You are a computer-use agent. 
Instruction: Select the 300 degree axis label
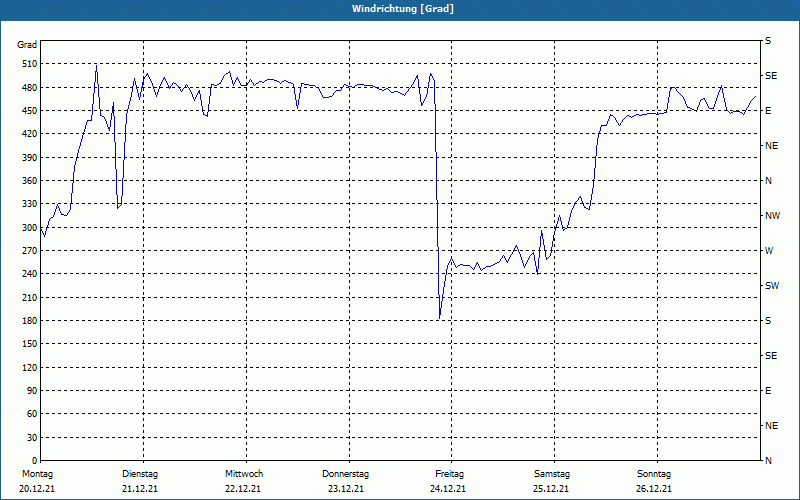pyautogui.click(x=30, y=228)
